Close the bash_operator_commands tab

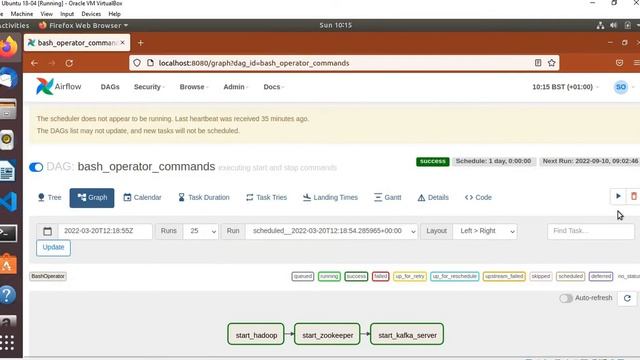pyautogui.click(x=122, y=42)
